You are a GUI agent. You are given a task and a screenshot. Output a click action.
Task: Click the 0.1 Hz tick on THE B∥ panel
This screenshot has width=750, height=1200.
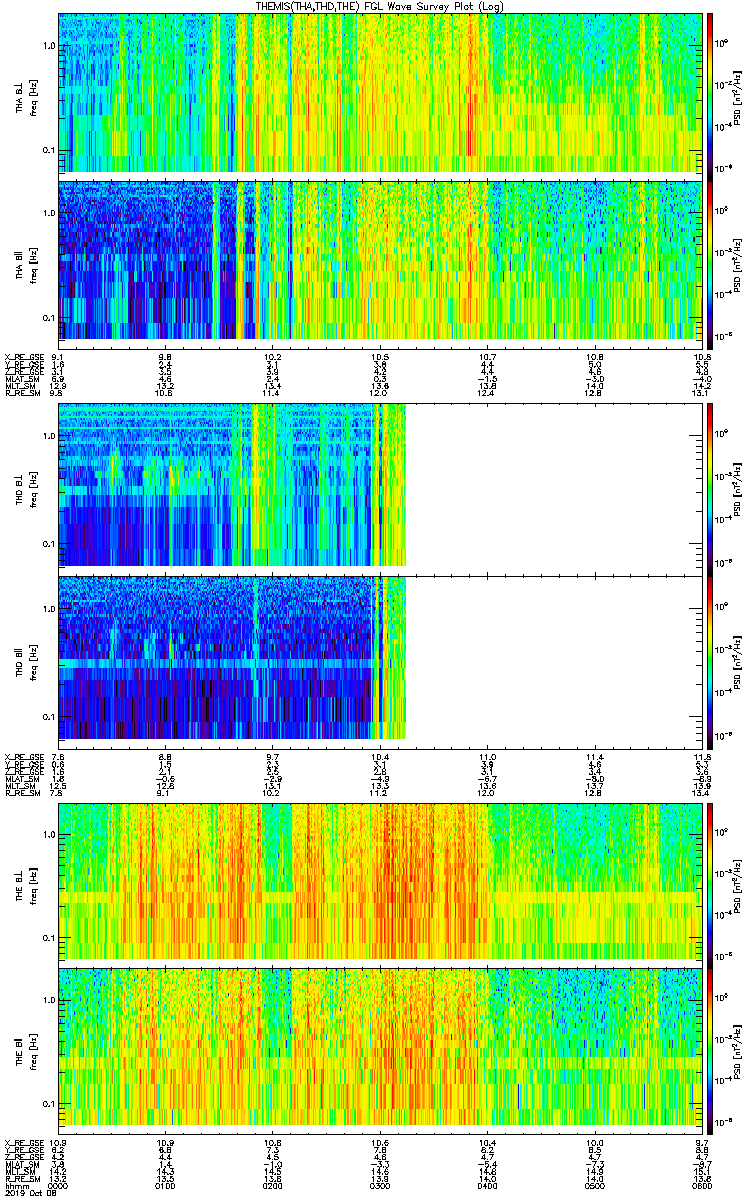48,1103
